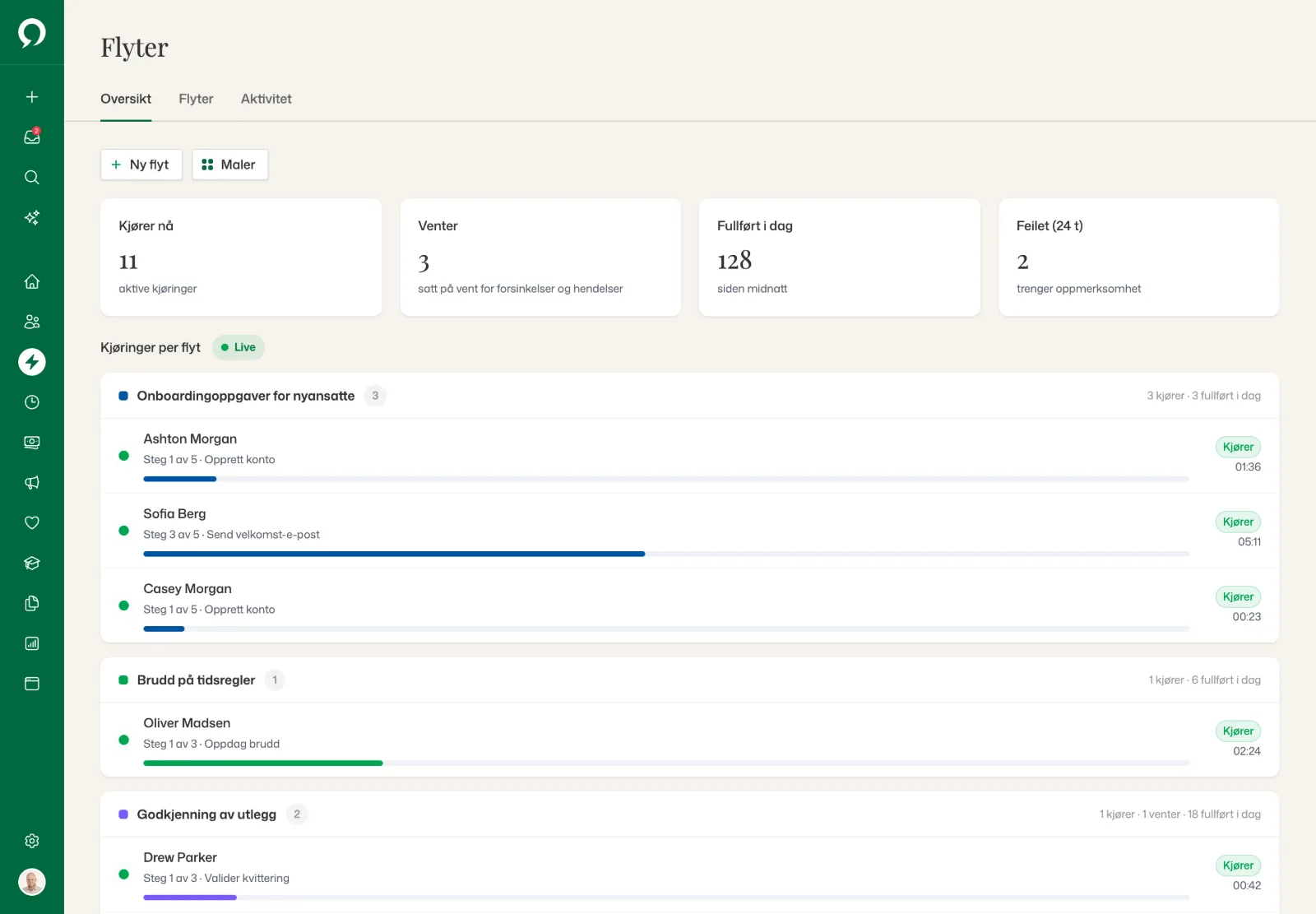
Task: Click Sofia Berg's progress bar
Action: tap(666, 554)
